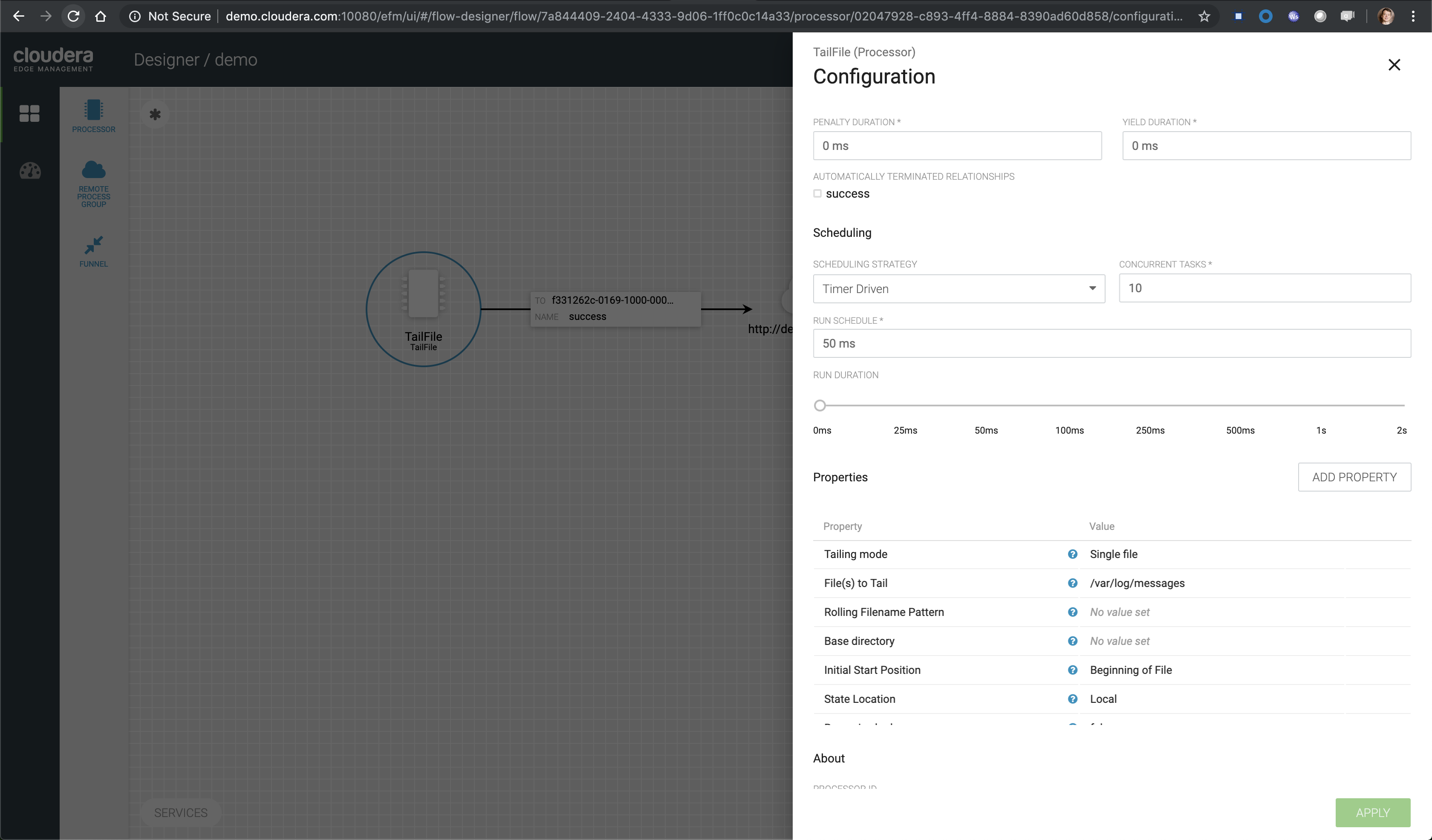Set run duration to 500ms label
Viewport: 1432px width, 840px height.
1240,431
